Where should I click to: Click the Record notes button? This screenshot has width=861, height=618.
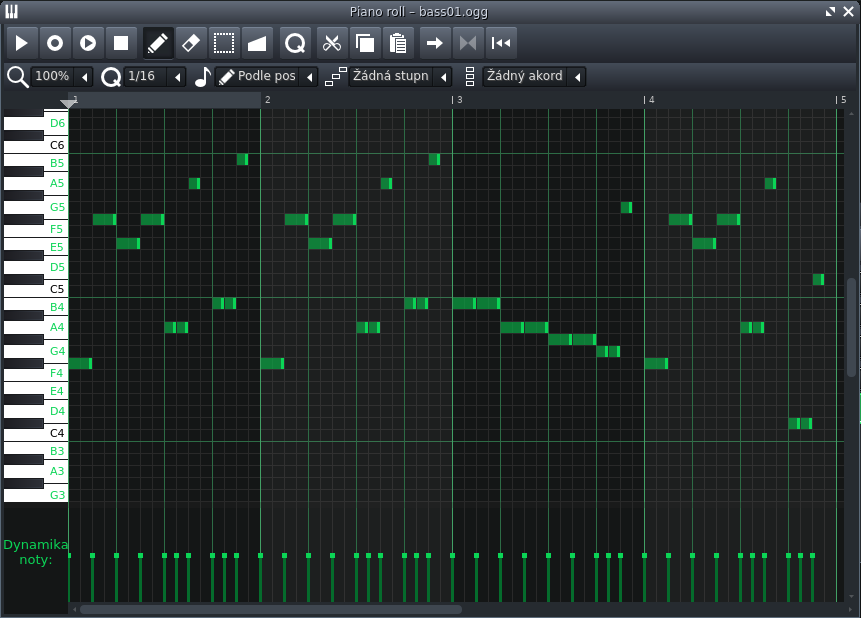pyautogui.click(x=55, y=43)
